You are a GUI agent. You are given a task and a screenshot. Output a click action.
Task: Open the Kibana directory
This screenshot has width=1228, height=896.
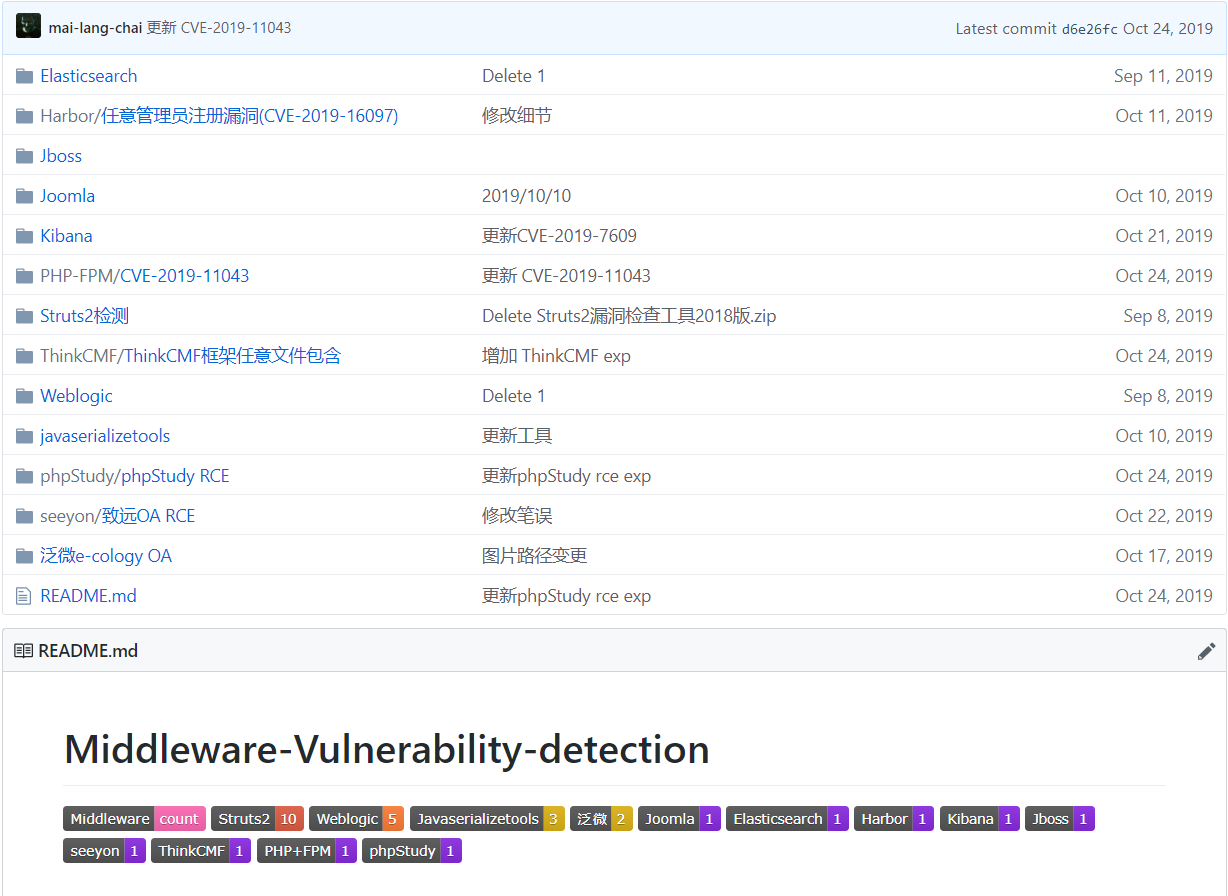[x=66, y=235]
